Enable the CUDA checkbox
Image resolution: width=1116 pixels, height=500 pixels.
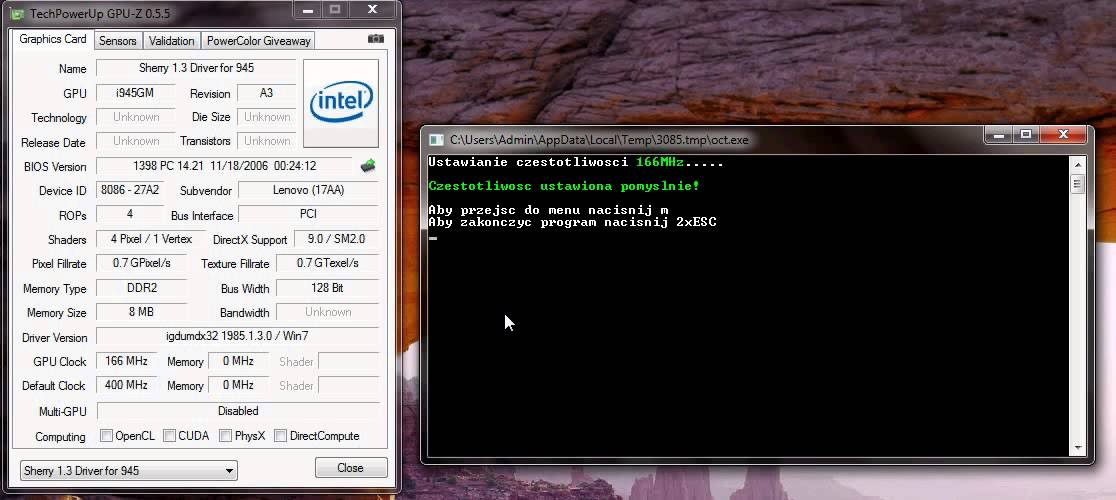tap(169, 435)
